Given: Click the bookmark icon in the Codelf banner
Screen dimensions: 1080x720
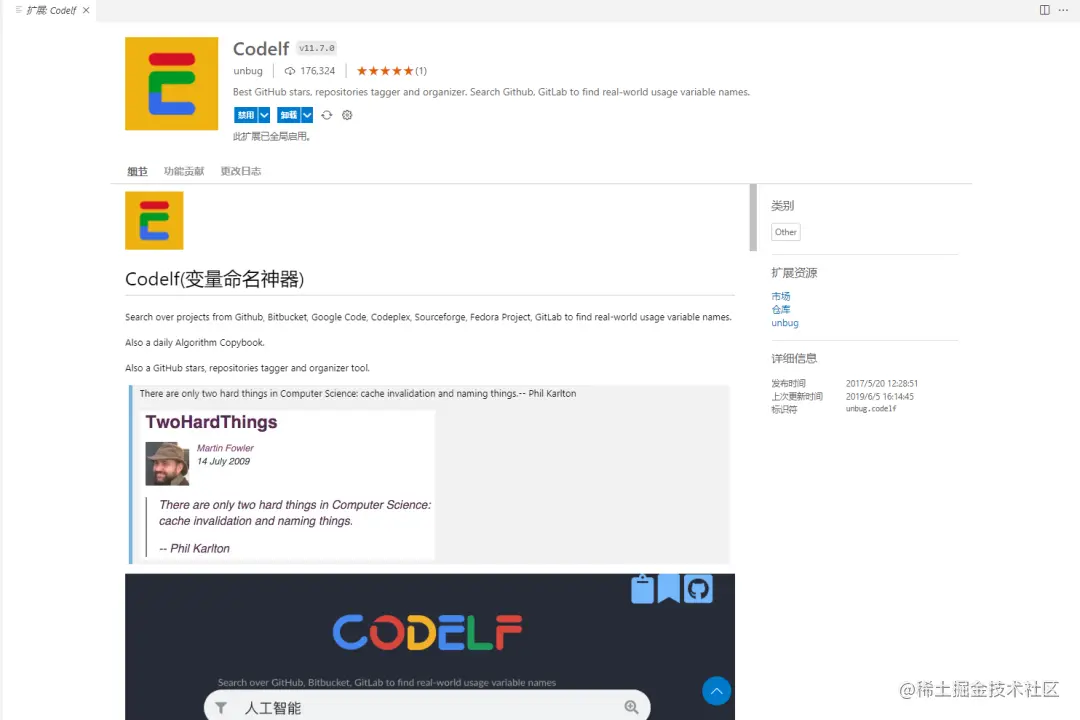Looking at the screenshot, I should (x=669, y=589).
